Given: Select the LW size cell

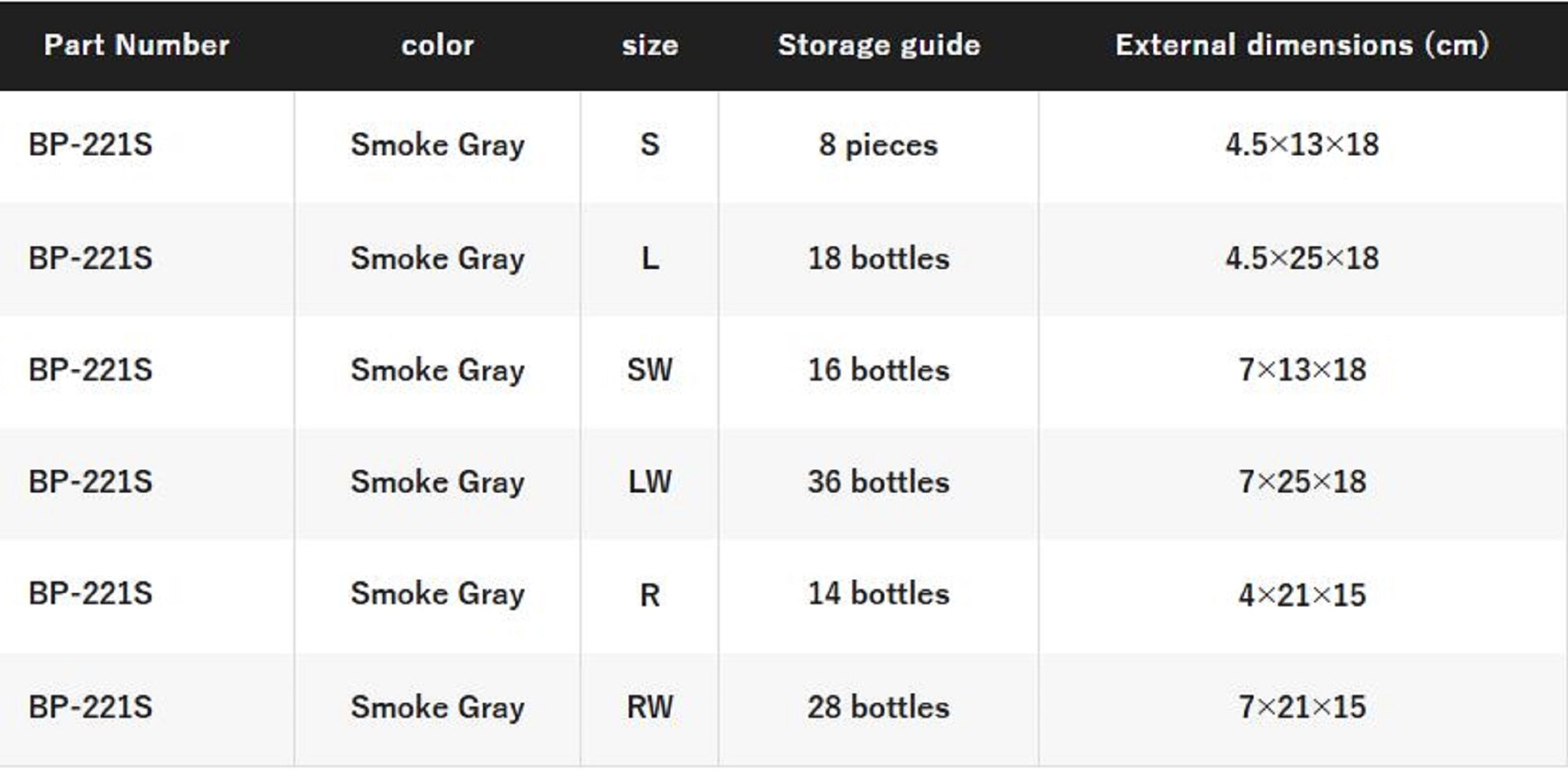Looking at the screenshot, I should (x=650, y=482).
